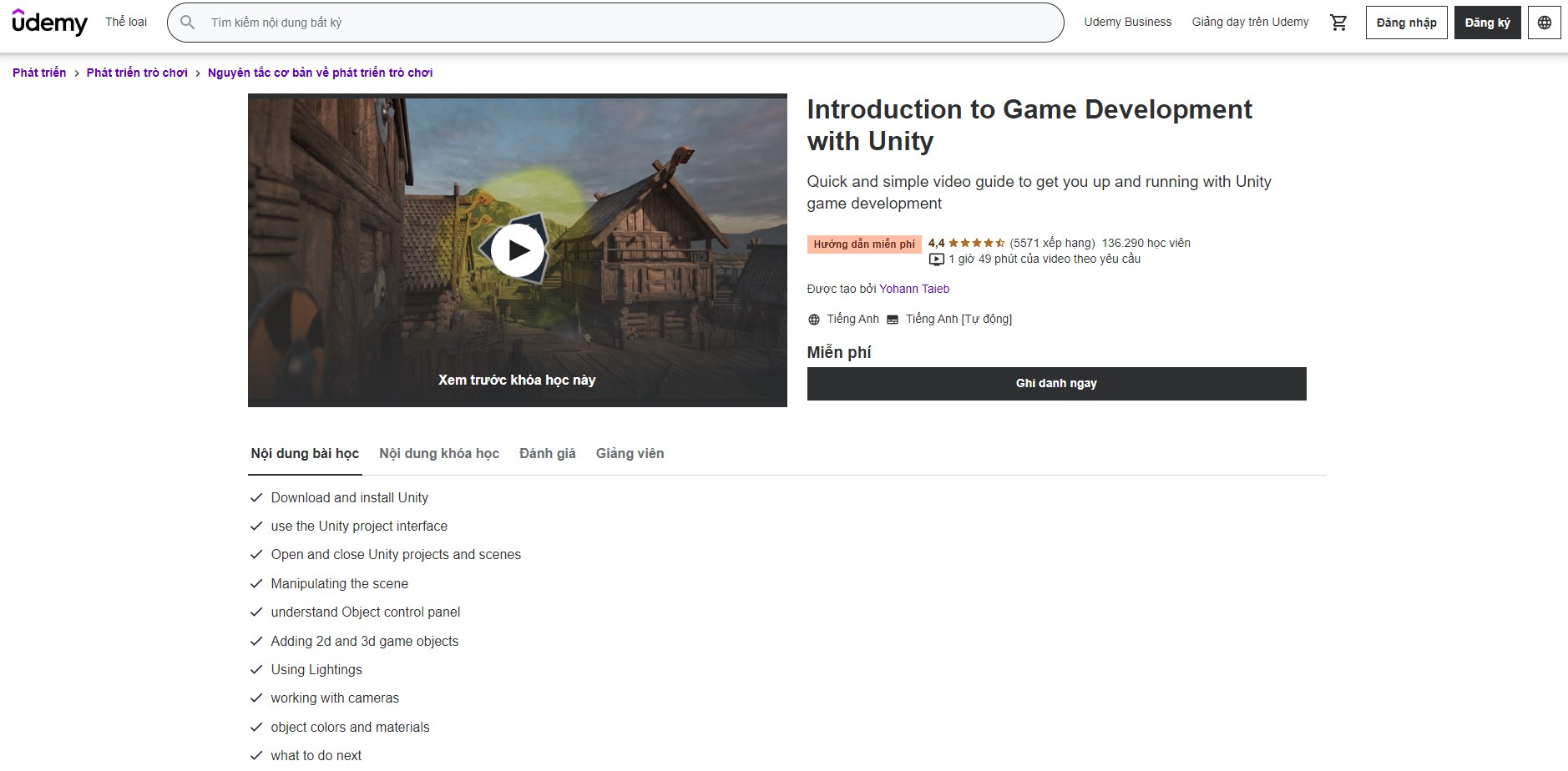The height and width of the screenshot is (771, 1568).
Task: Click the Hướng dẫn miễn phí badge
Action: (x=863, y=243)
